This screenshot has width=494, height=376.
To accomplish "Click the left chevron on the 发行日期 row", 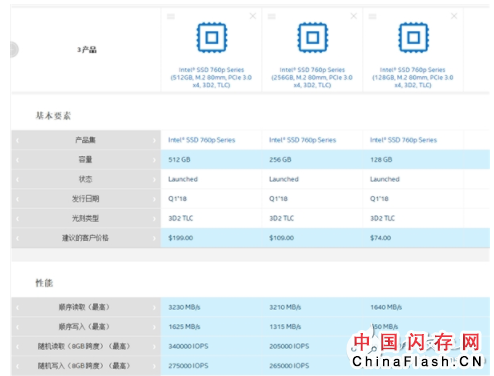I will click(17, 199).
